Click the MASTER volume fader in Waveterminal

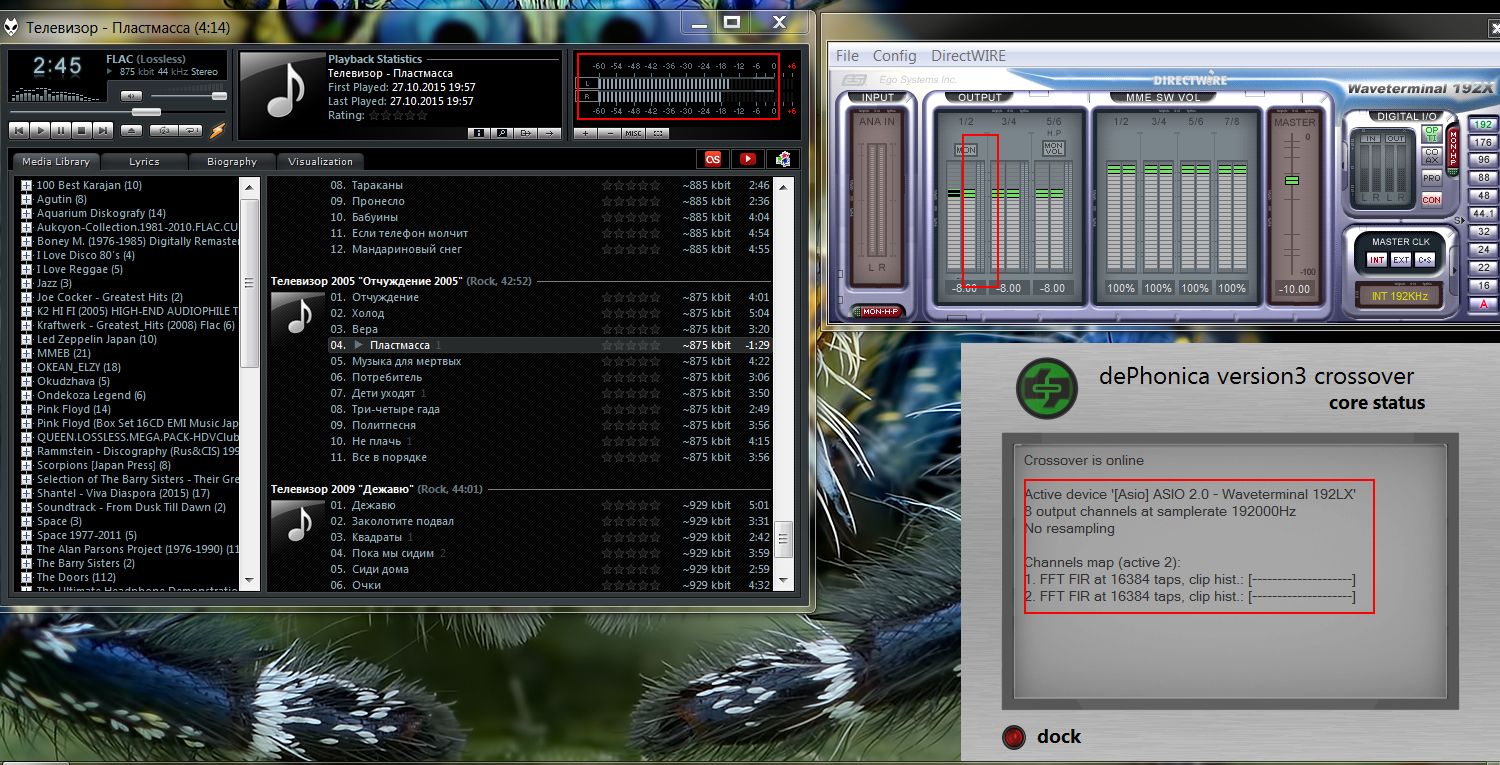(1291, 180)
